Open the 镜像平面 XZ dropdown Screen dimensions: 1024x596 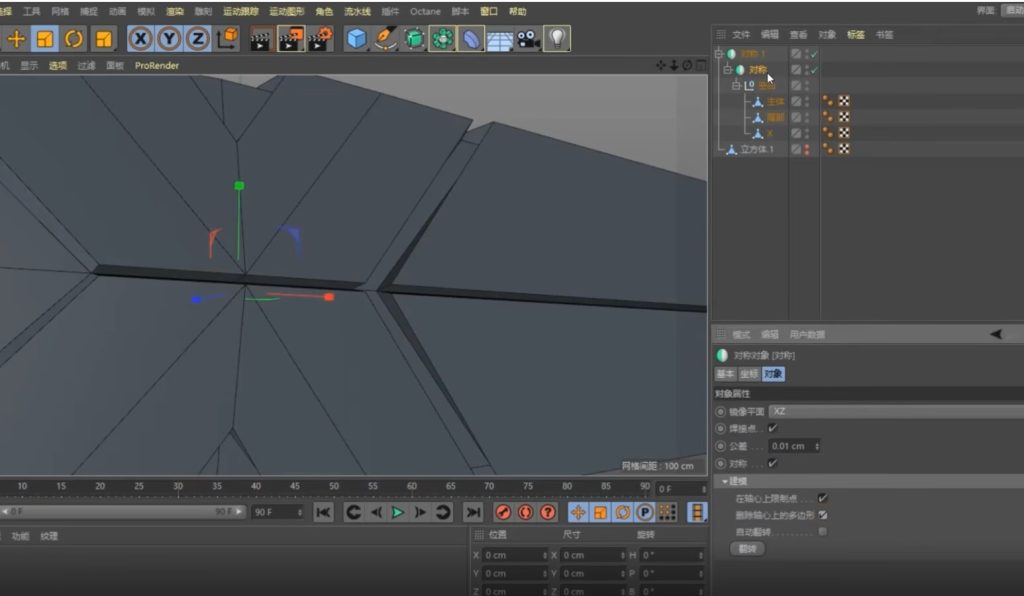(896, 411)
